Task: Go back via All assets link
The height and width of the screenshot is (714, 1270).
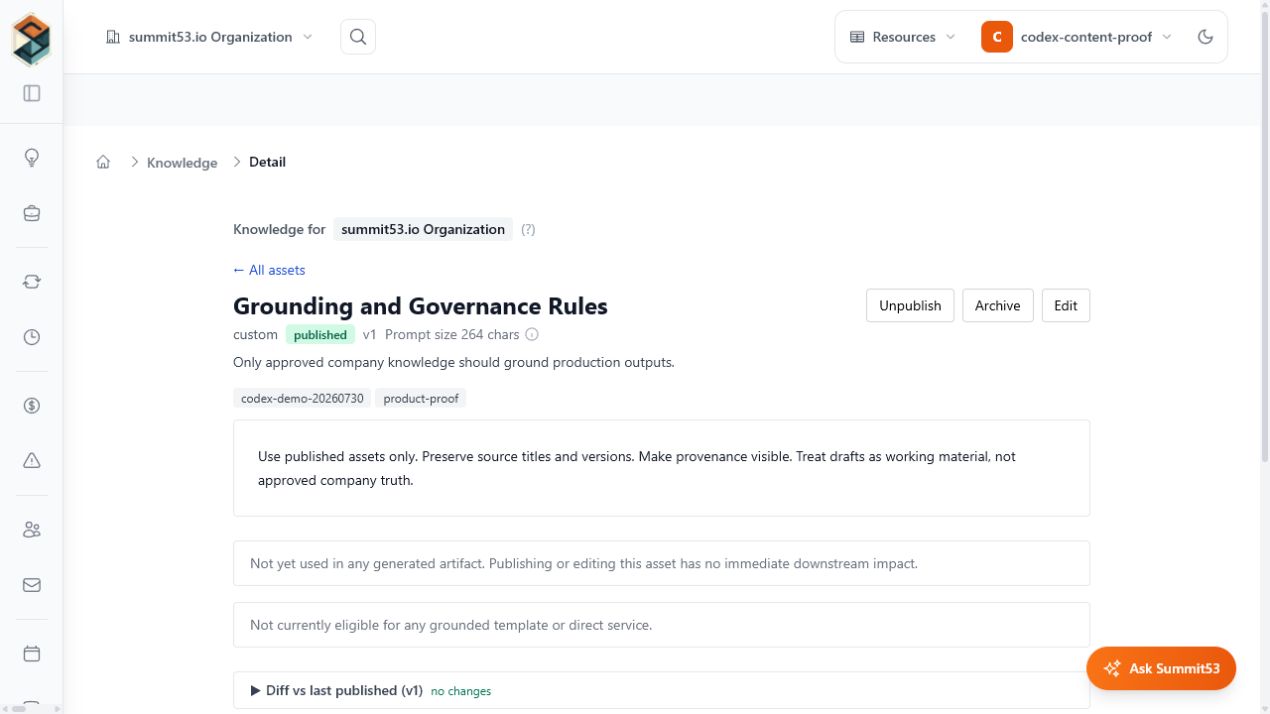Action: coord(269,270)
